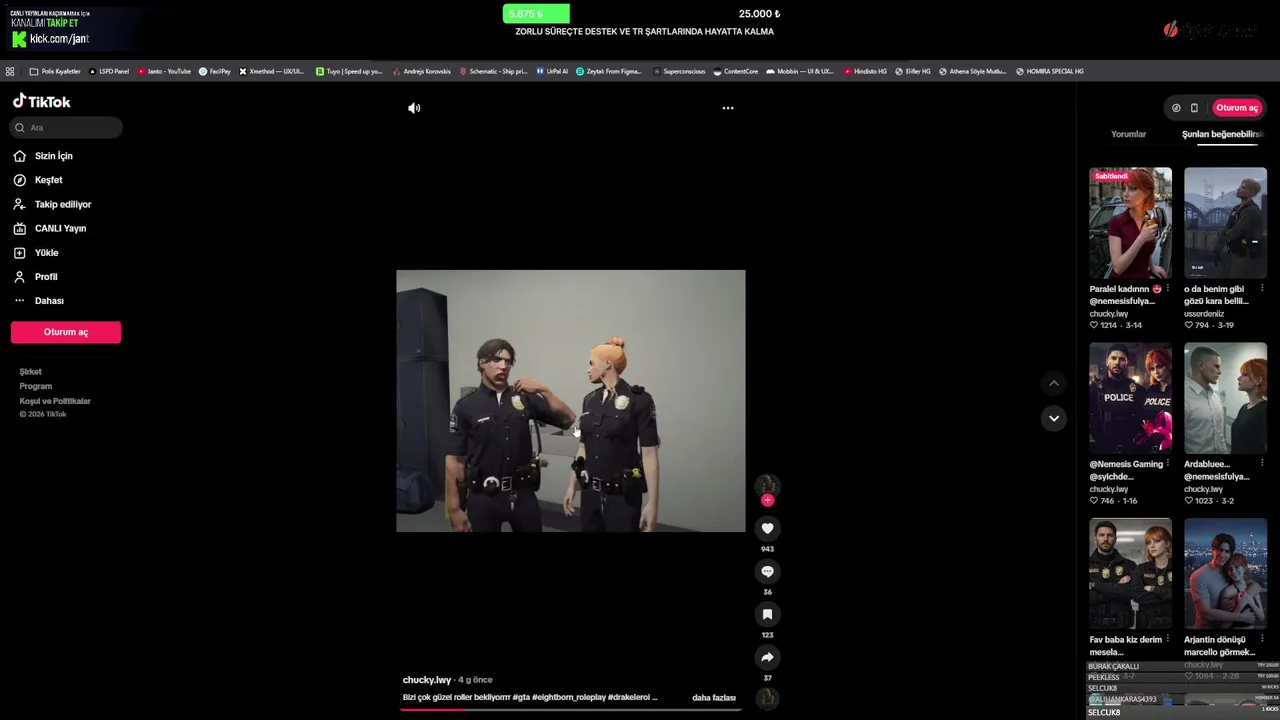
Task: Open the Fav baba kiz video thumbnail
Action: (1130, 573)
